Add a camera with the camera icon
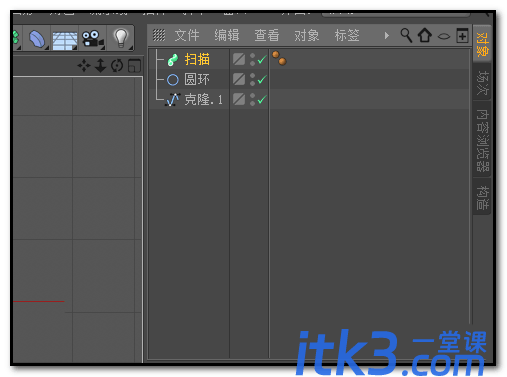Screen dimensions: 507x377 (x=93, y=39)
